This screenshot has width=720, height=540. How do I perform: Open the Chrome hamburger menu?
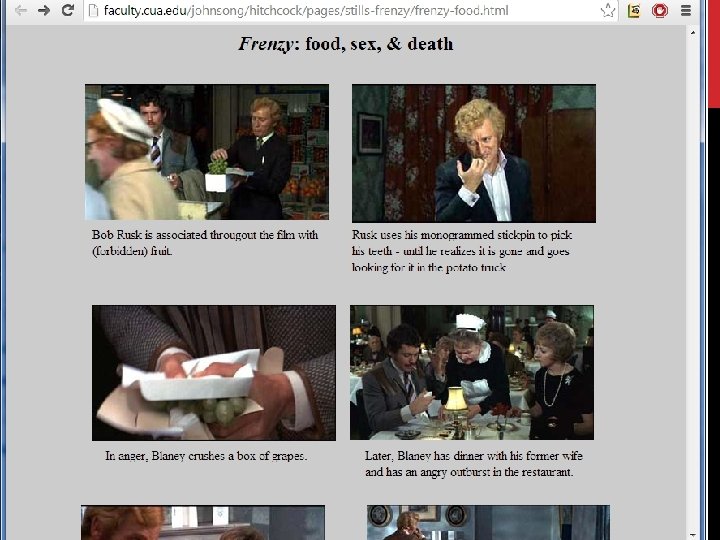click(x=686, y=10)
